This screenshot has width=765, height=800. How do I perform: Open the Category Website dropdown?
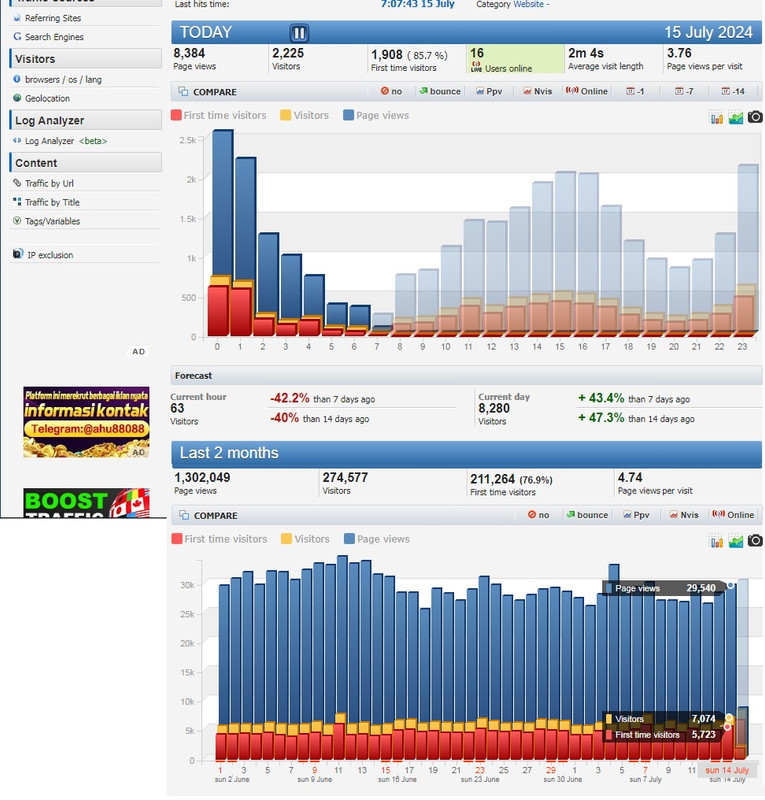525,5
